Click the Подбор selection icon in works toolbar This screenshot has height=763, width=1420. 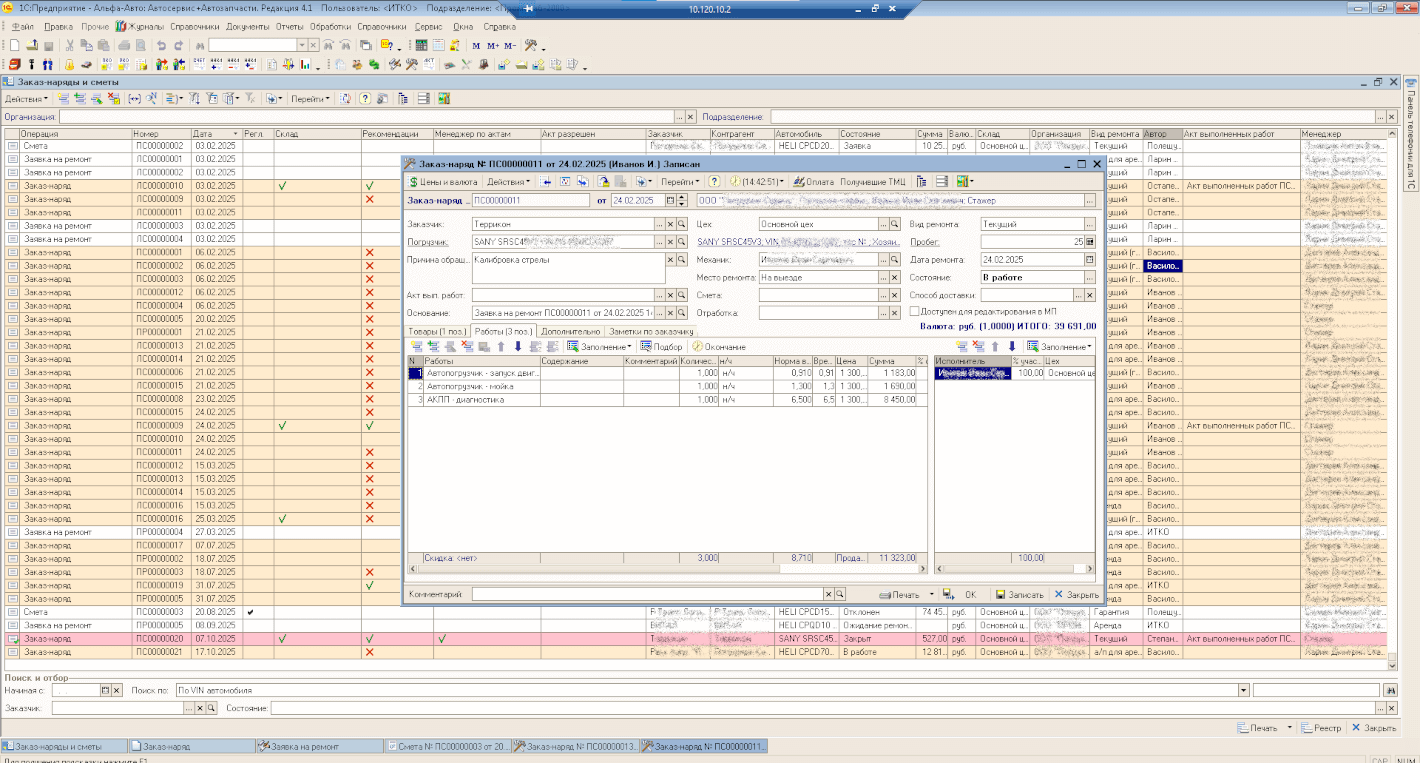[647, 347]
